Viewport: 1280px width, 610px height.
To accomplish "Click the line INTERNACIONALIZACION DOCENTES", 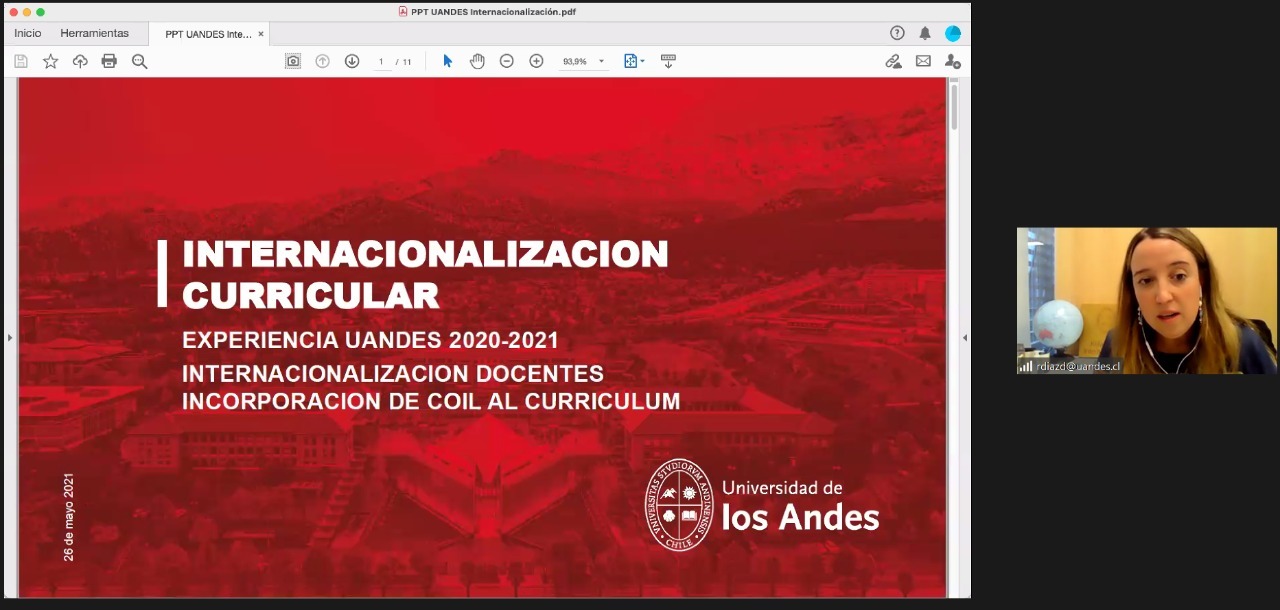I will pyautogui.click(x=393, y=373).
